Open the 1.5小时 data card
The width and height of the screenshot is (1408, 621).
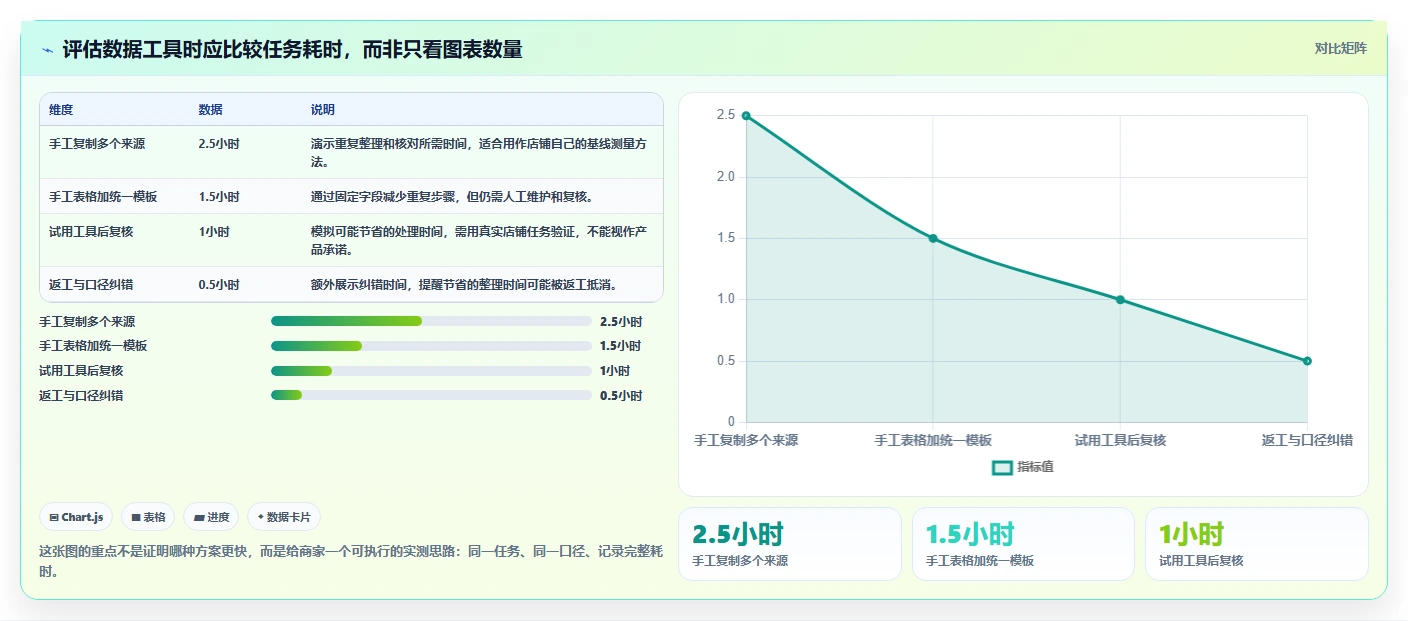click(x=1023, y=544)
